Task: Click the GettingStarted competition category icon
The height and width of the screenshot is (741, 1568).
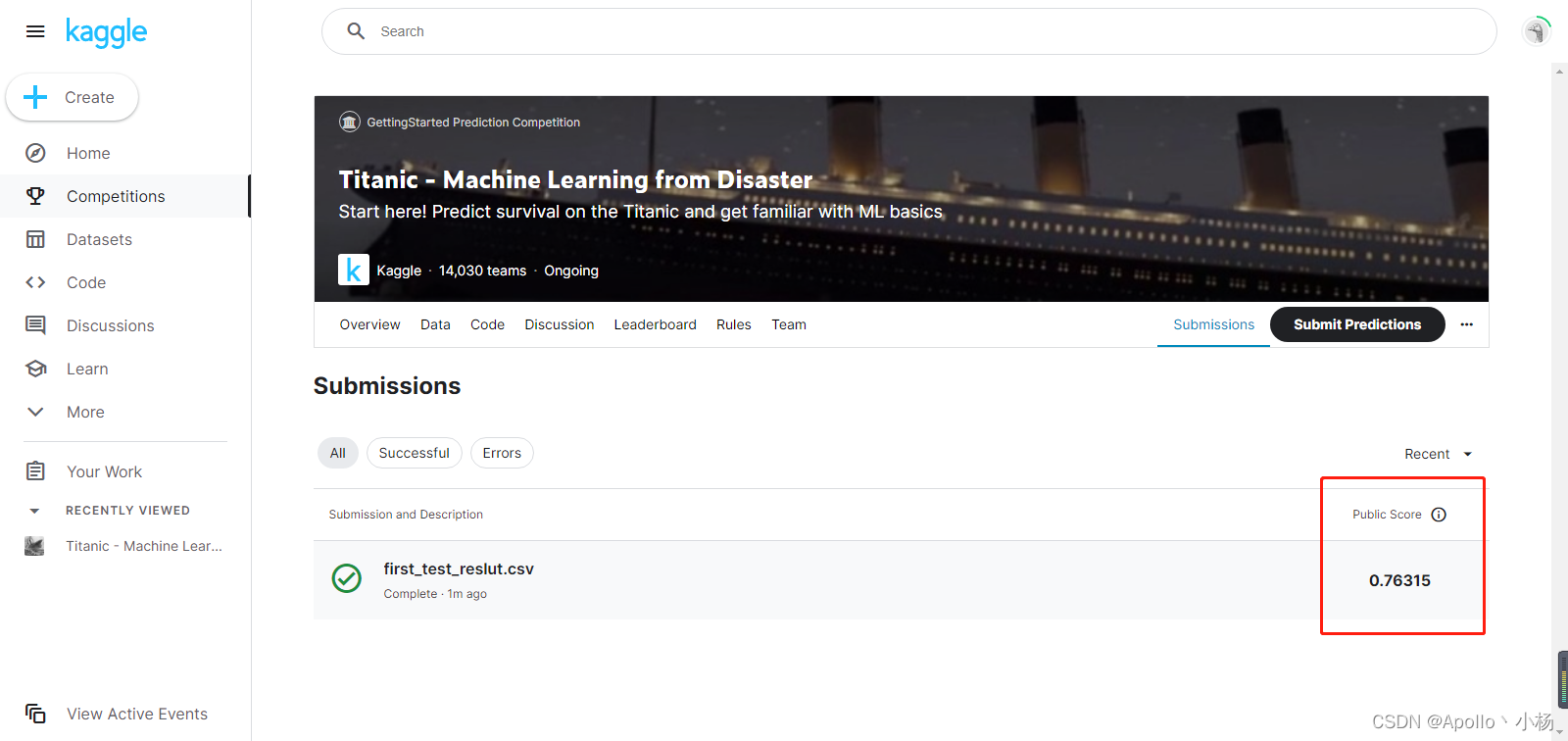Action: click(x=350, y=123)
